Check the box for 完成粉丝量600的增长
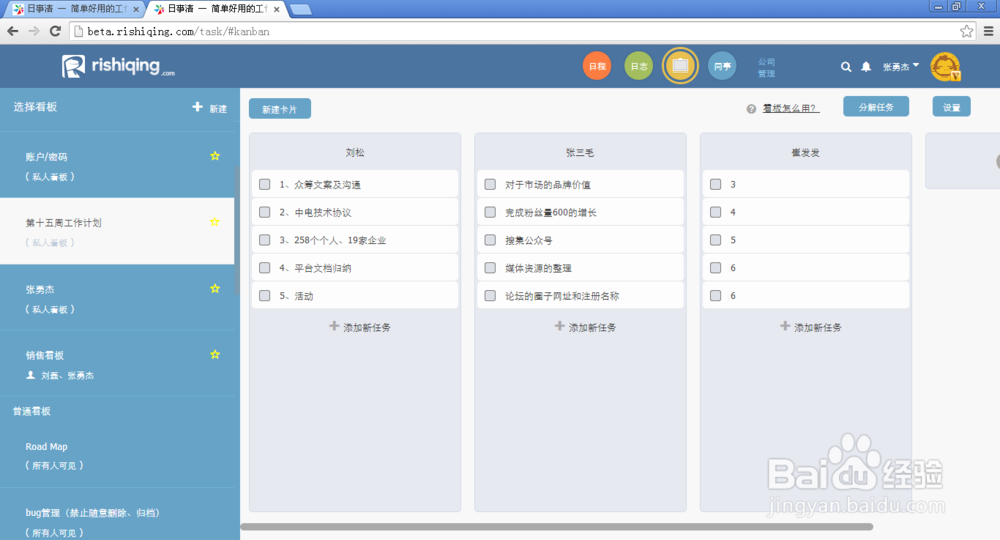The image size is (1000, 540). point(490,212)
